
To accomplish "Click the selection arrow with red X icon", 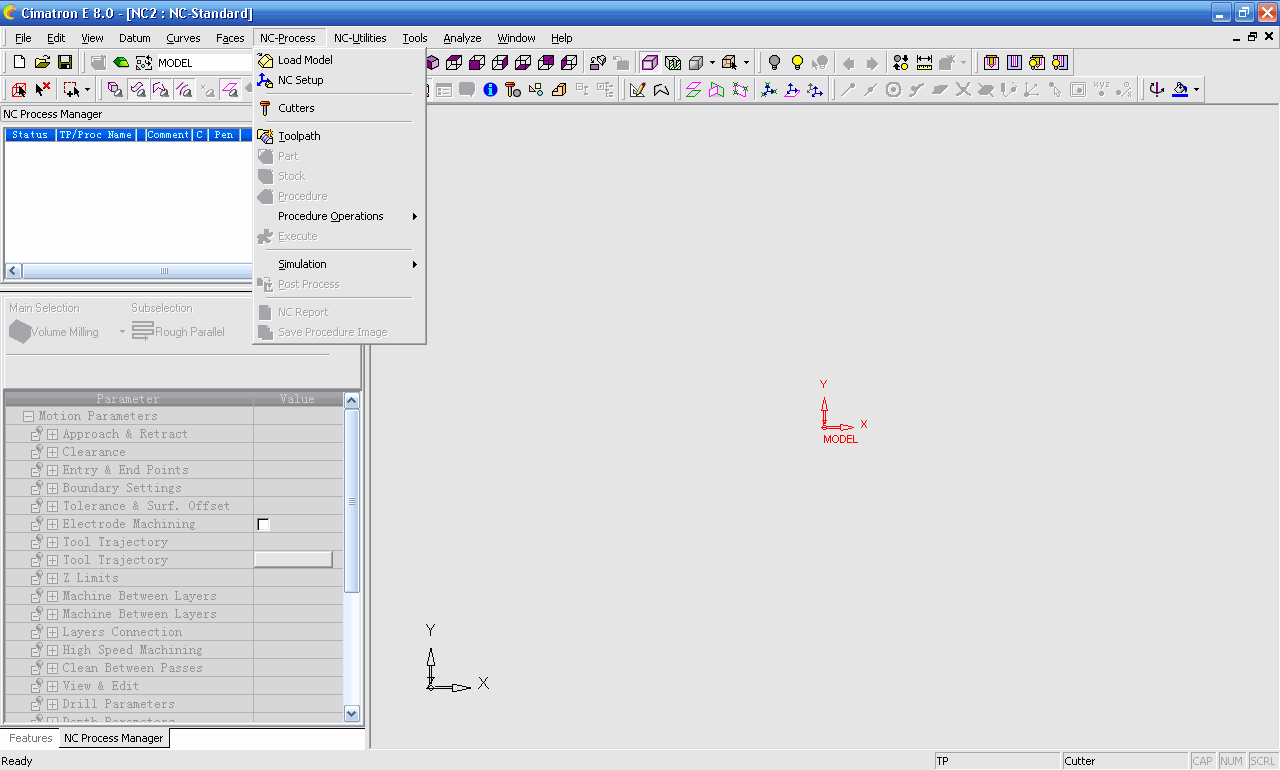I will click(x=43, y=90).
